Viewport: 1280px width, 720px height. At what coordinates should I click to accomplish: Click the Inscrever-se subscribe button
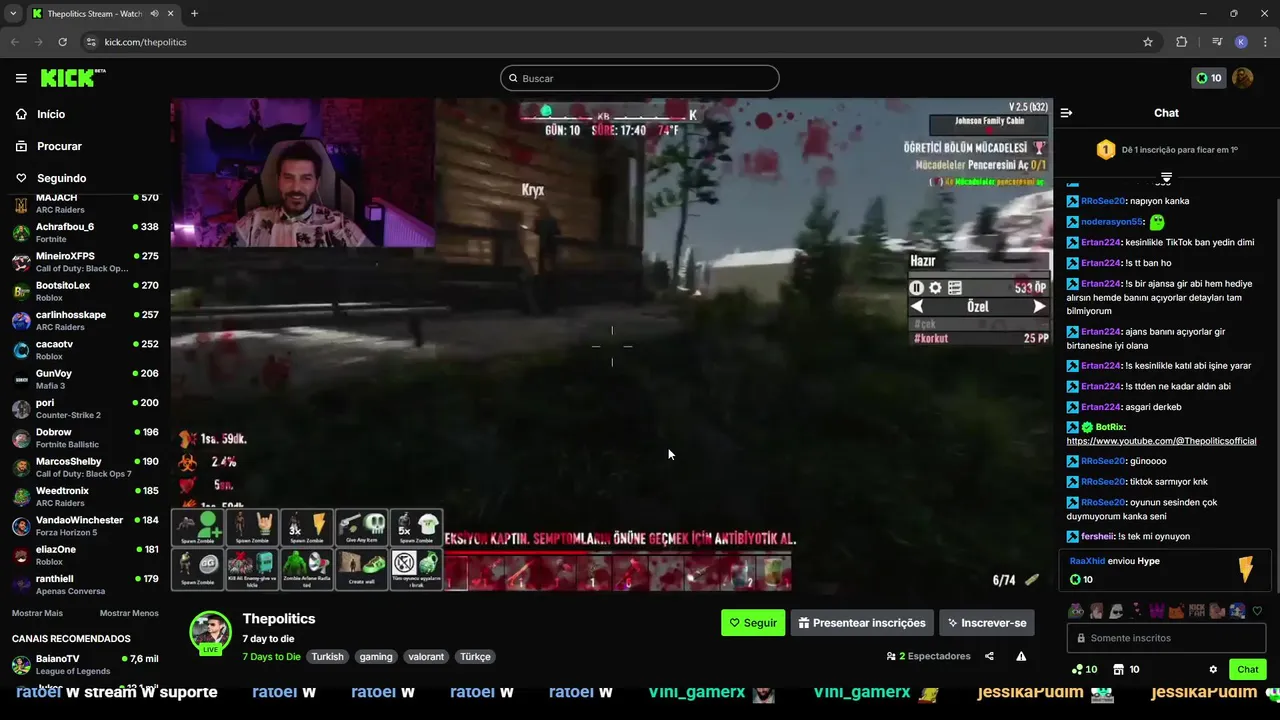987,623
